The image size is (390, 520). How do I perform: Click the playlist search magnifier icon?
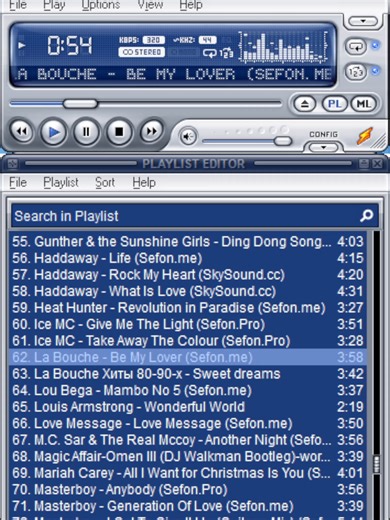(367, 216)
